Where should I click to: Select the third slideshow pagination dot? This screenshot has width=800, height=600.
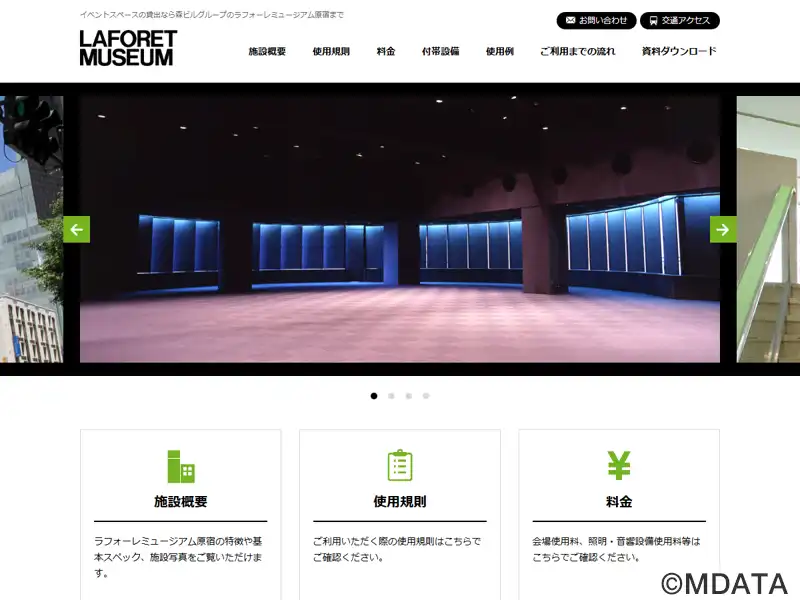[408, 396]
